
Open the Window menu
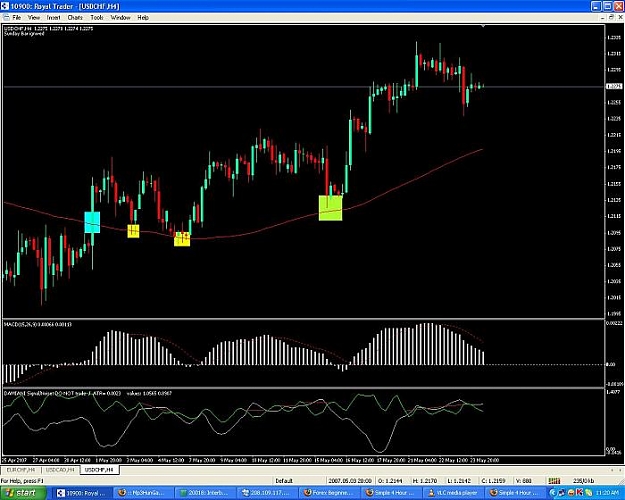click(120, 18)
